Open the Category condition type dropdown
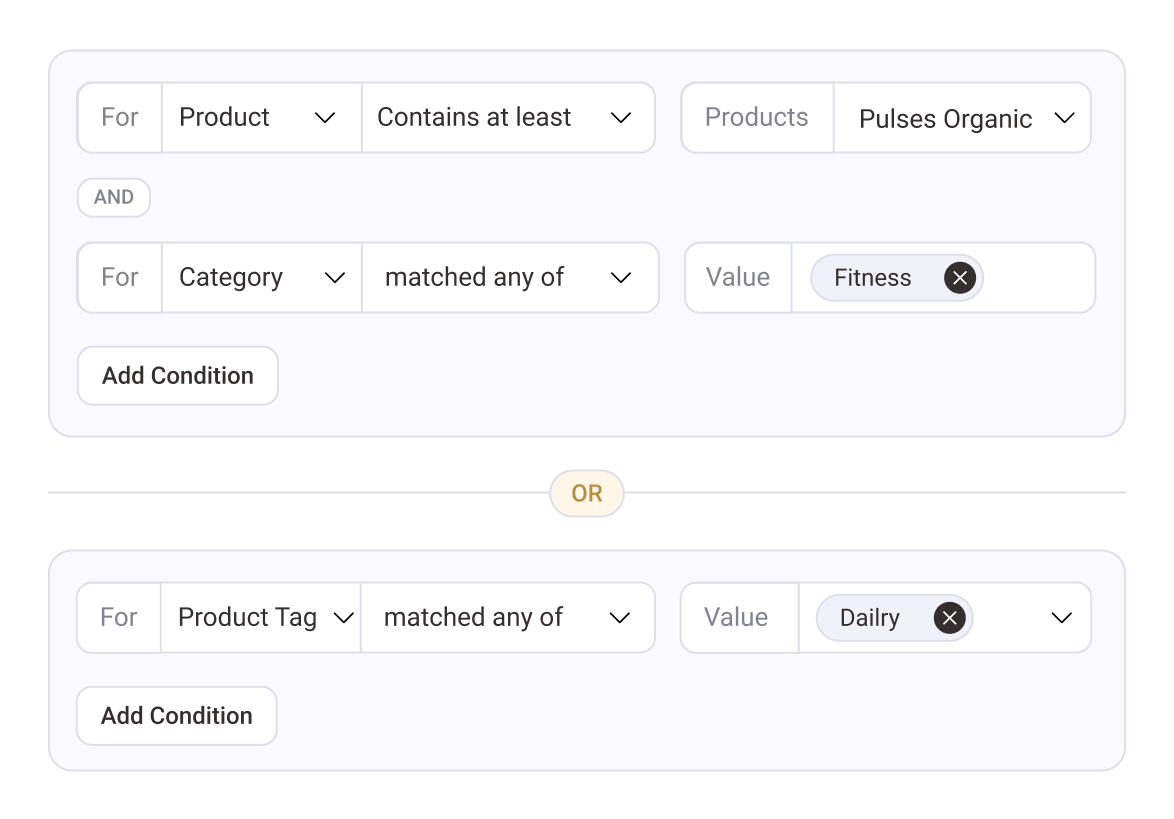The height and width of the screenshot is (819, 1174). click(x=261, y=278)
